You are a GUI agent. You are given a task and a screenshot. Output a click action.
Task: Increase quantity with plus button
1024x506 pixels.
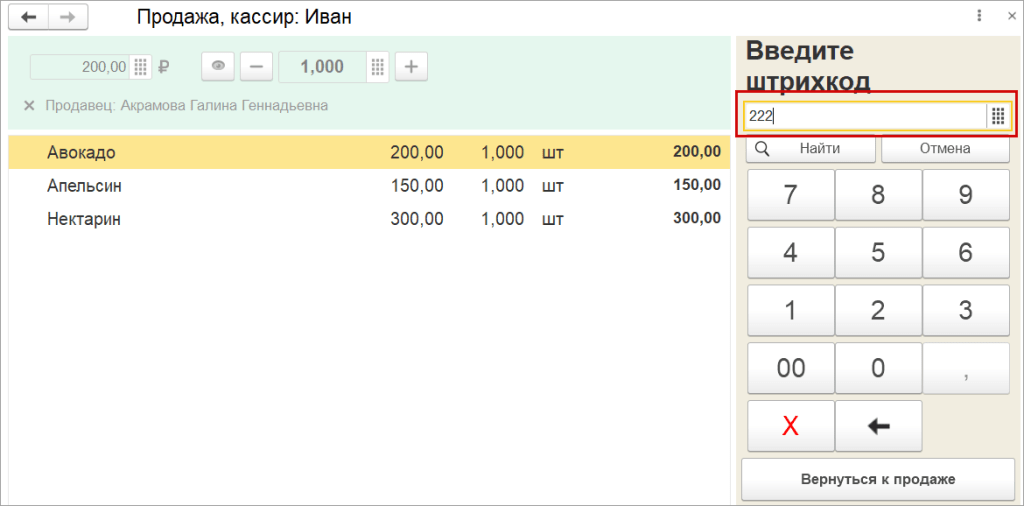[x=411, y=67]
